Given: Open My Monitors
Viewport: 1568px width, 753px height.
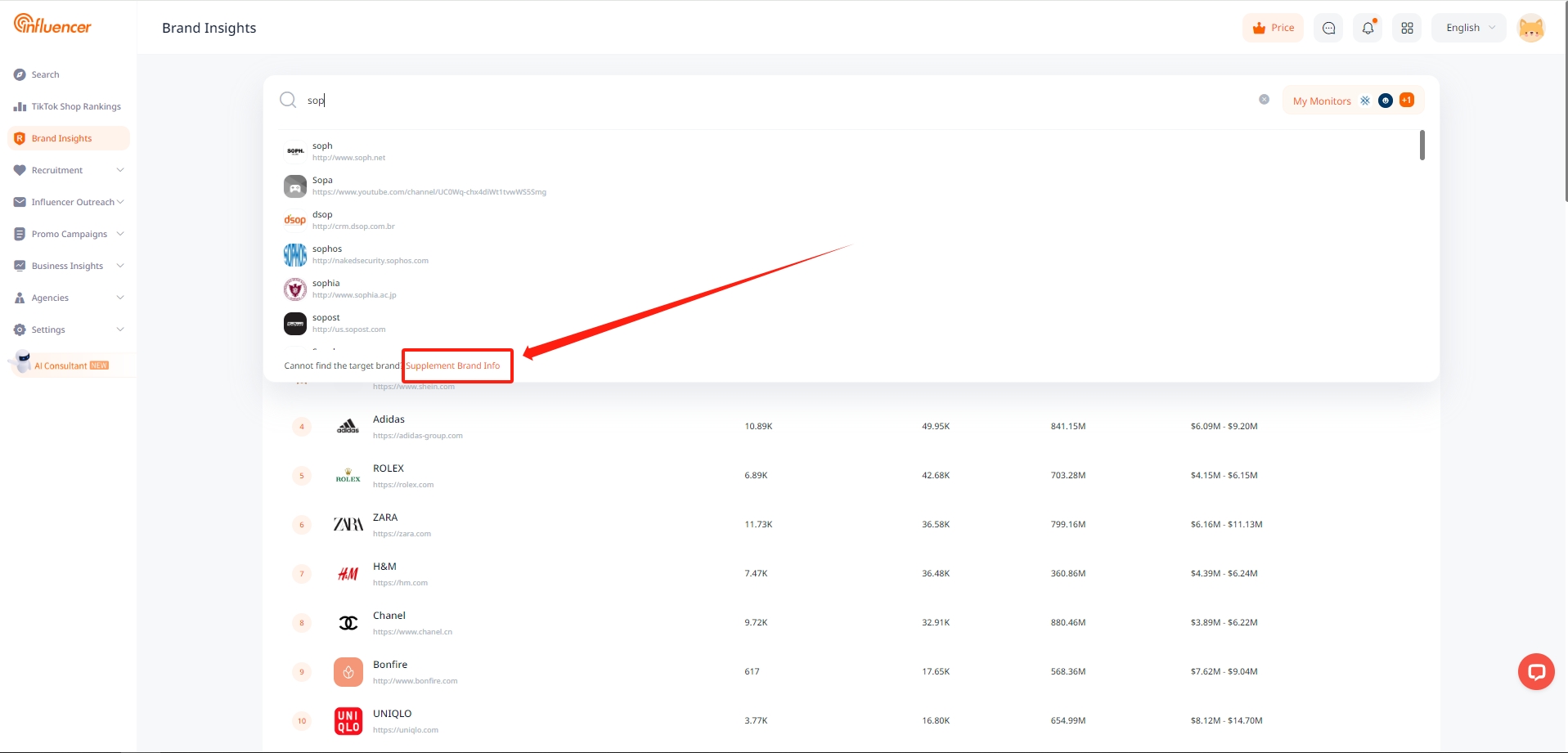Looking at the screenshot, I should tap(1322, 101).
